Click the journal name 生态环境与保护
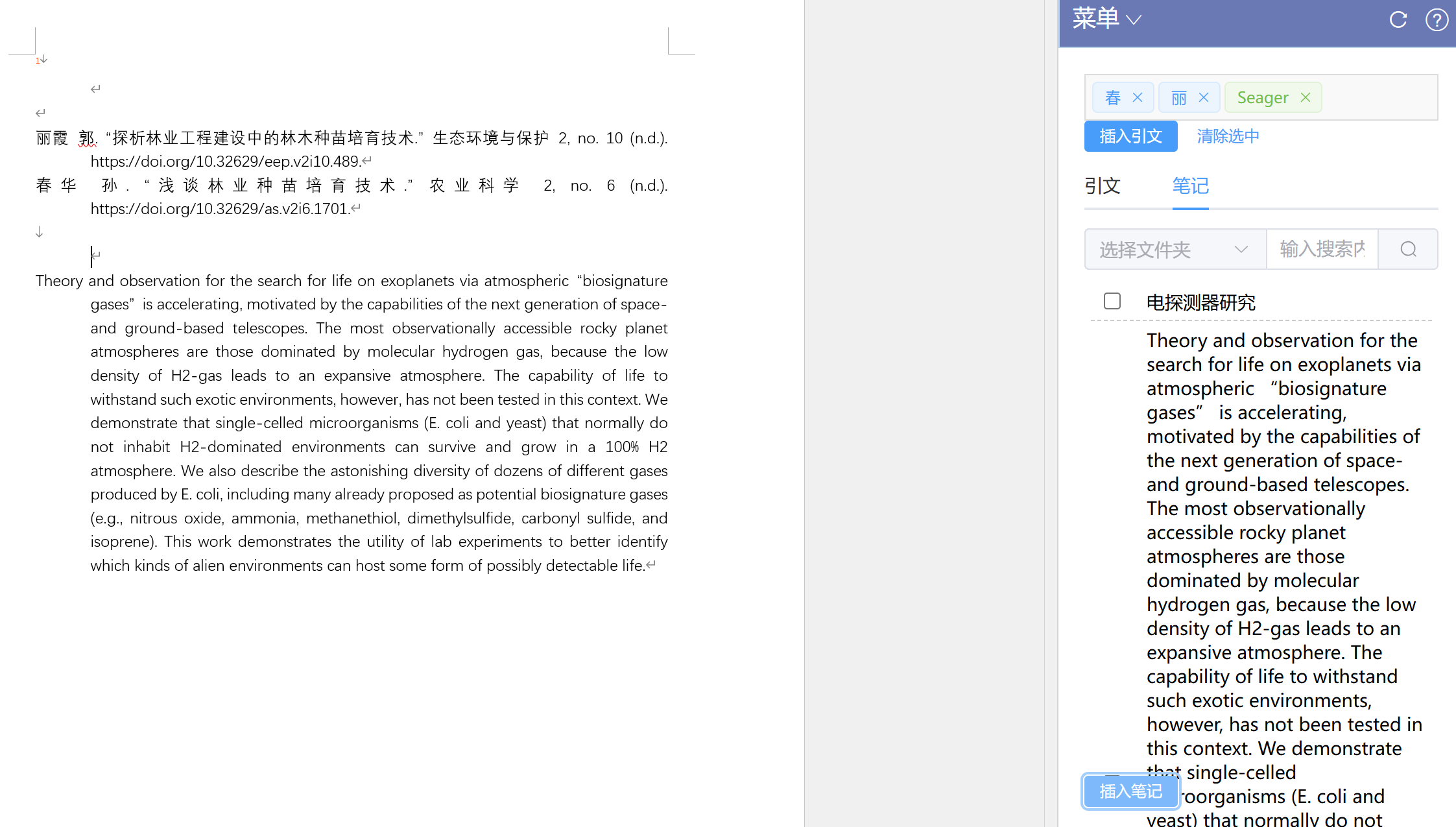 491,138
